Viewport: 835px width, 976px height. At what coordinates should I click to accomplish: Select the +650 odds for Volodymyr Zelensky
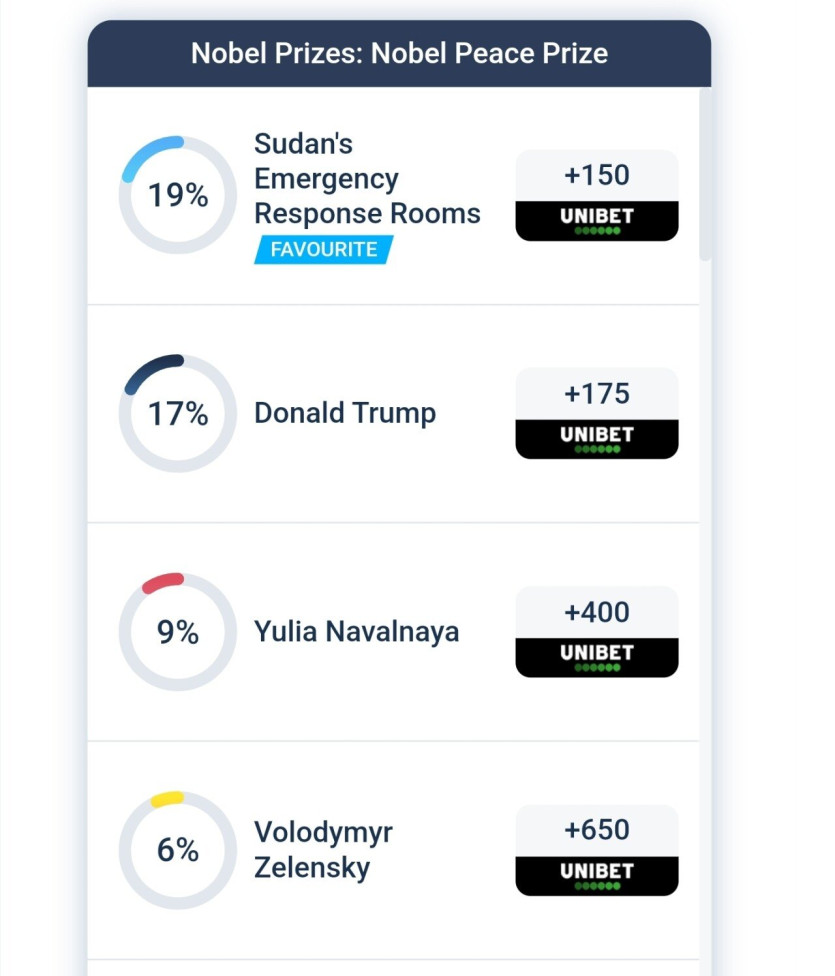pyautogui.click(x=596, y=830)
